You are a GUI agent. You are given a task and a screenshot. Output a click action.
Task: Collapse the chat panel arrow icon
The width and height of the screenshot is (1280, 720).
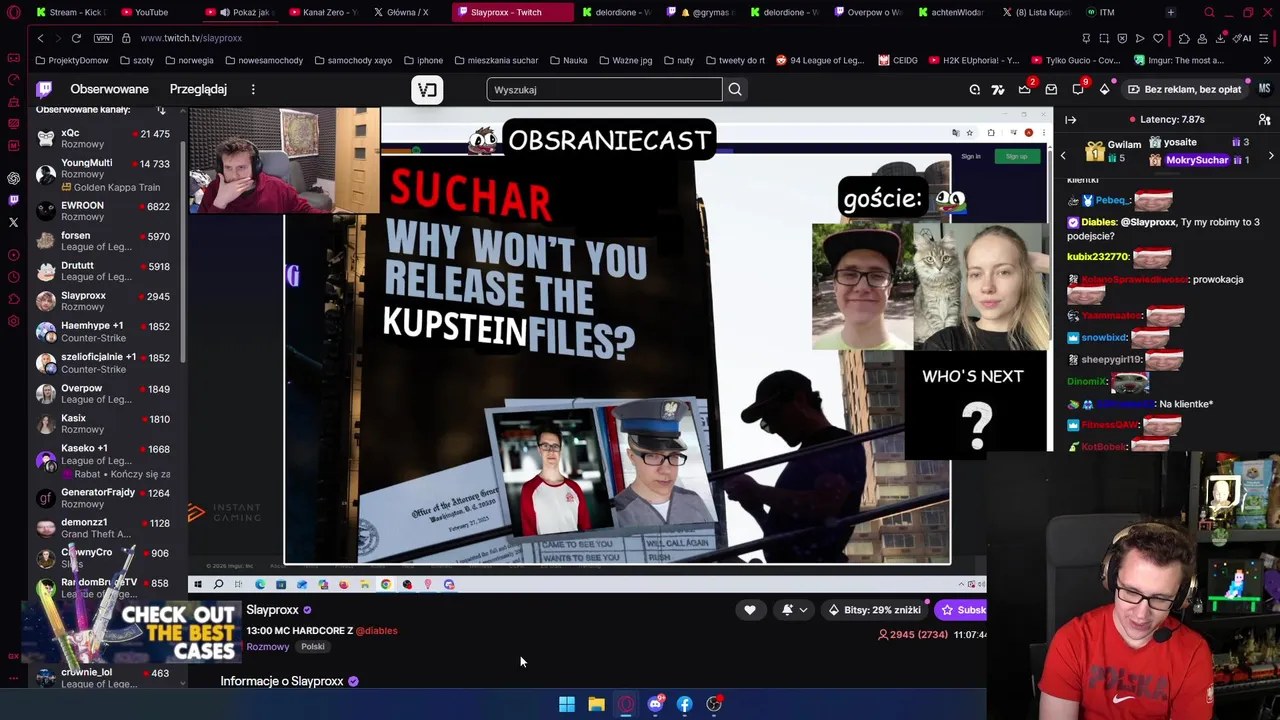[1071, 119]
